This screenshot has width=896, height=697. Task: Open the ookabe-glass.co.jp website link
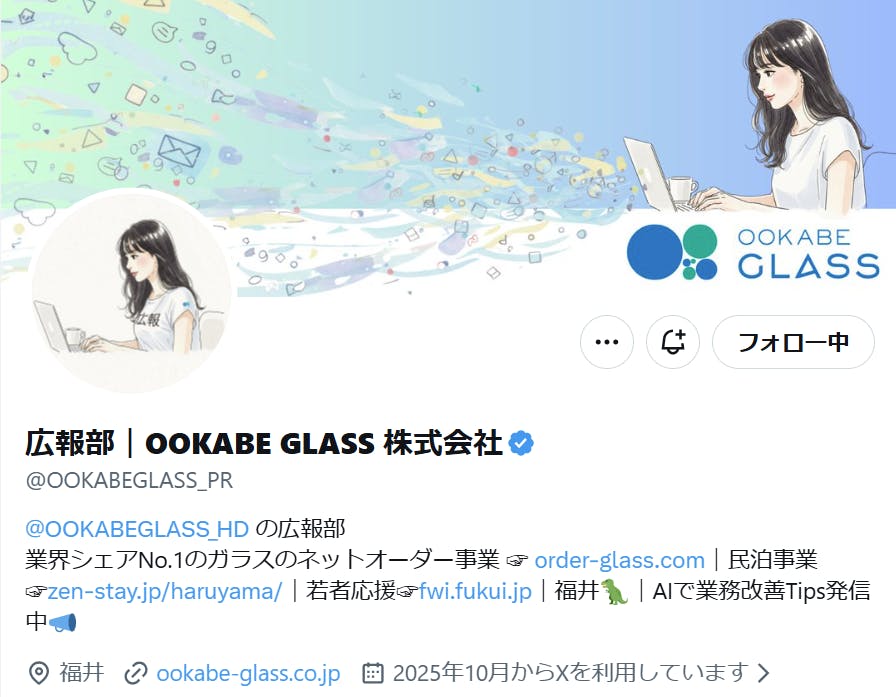pos(248,673)
